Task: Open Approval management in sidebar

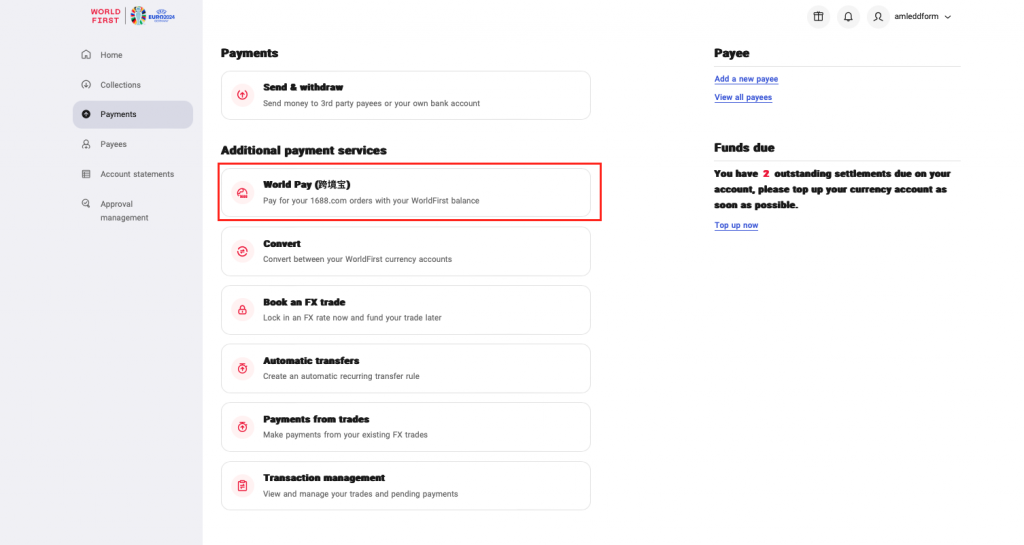Action: tap(123, 210)
